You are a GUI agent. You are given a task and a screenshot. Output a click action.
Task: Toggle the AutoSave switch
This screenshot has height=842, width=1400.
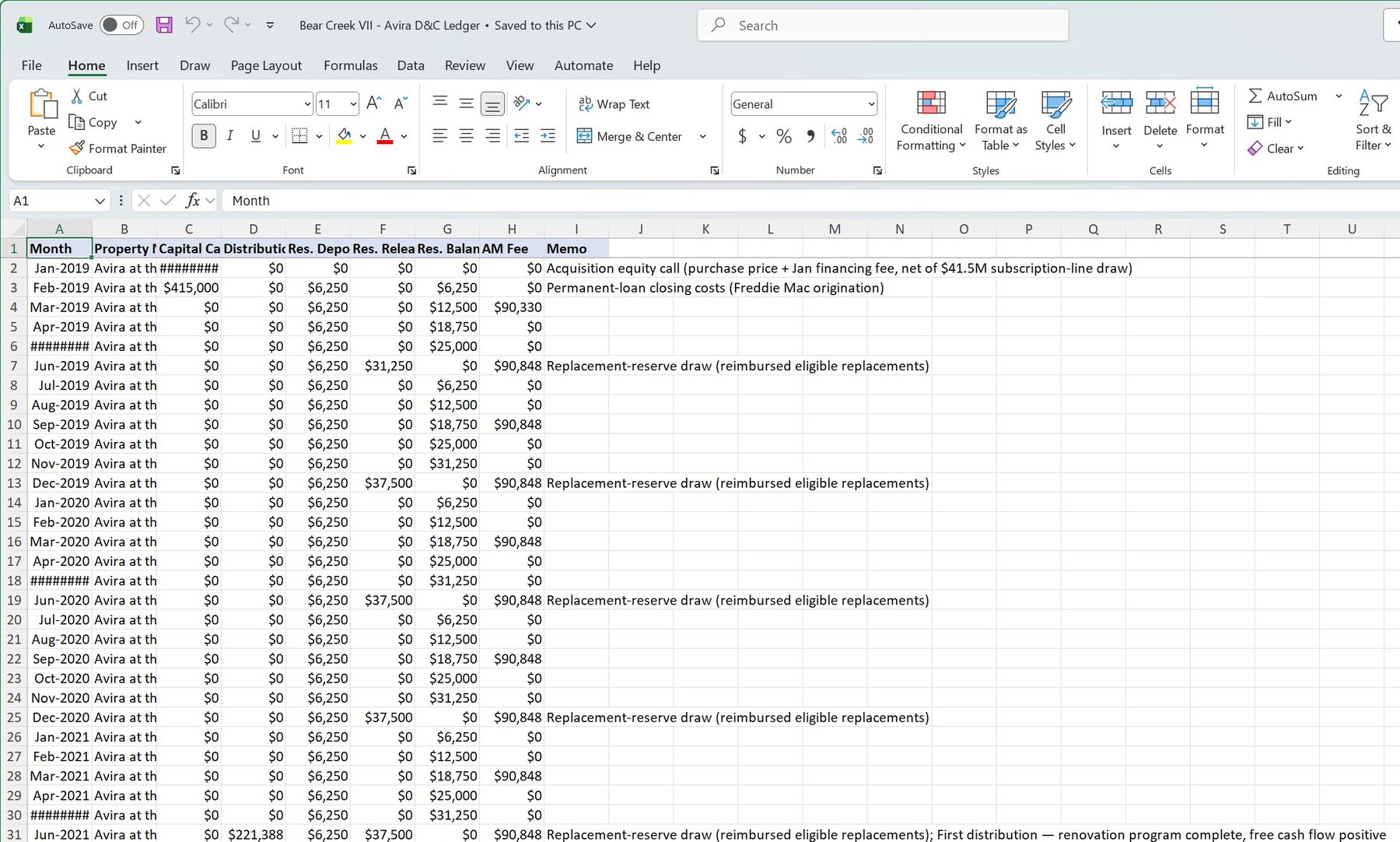point(121,25)
